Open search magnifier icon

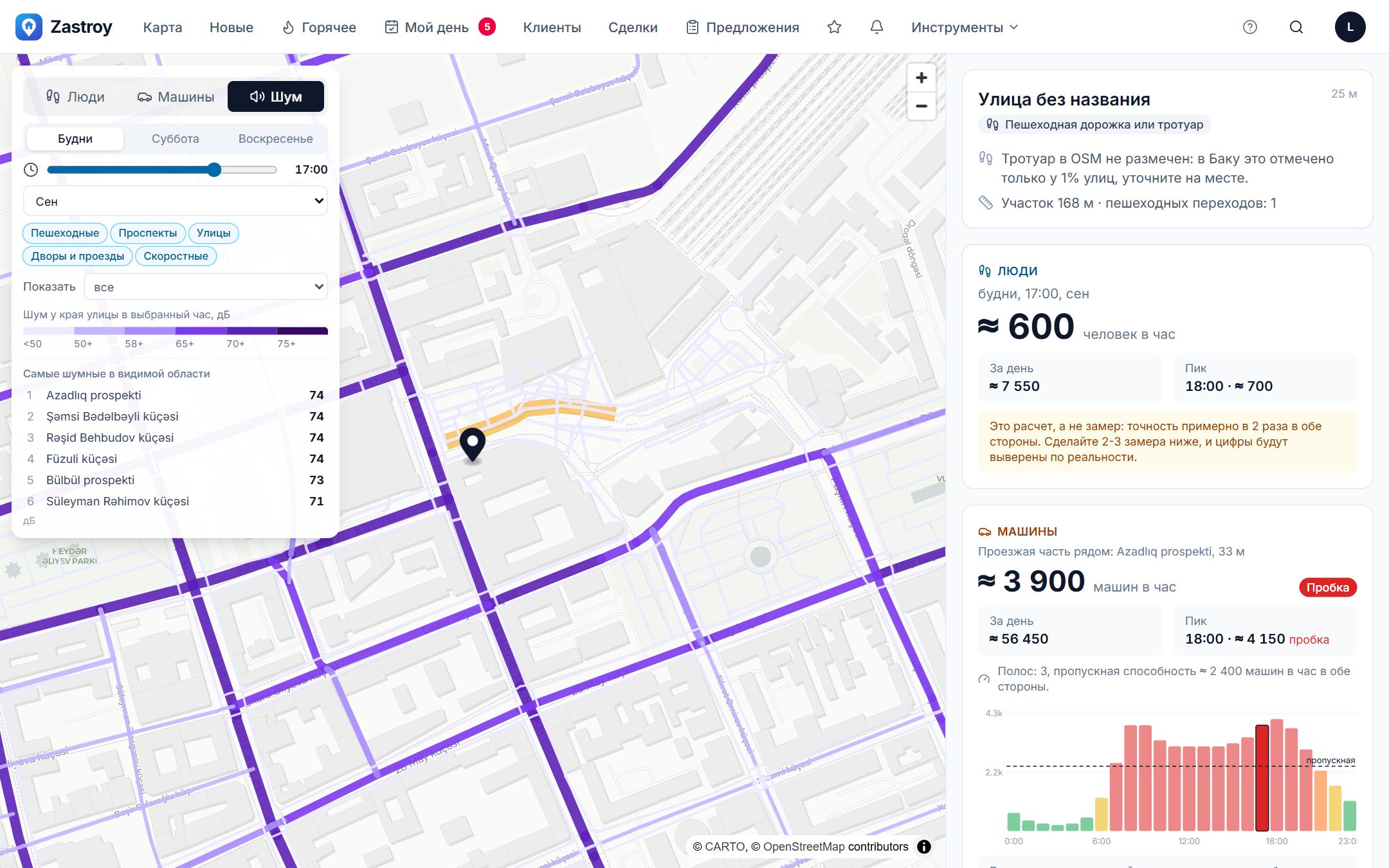[x=1296, y=27]
